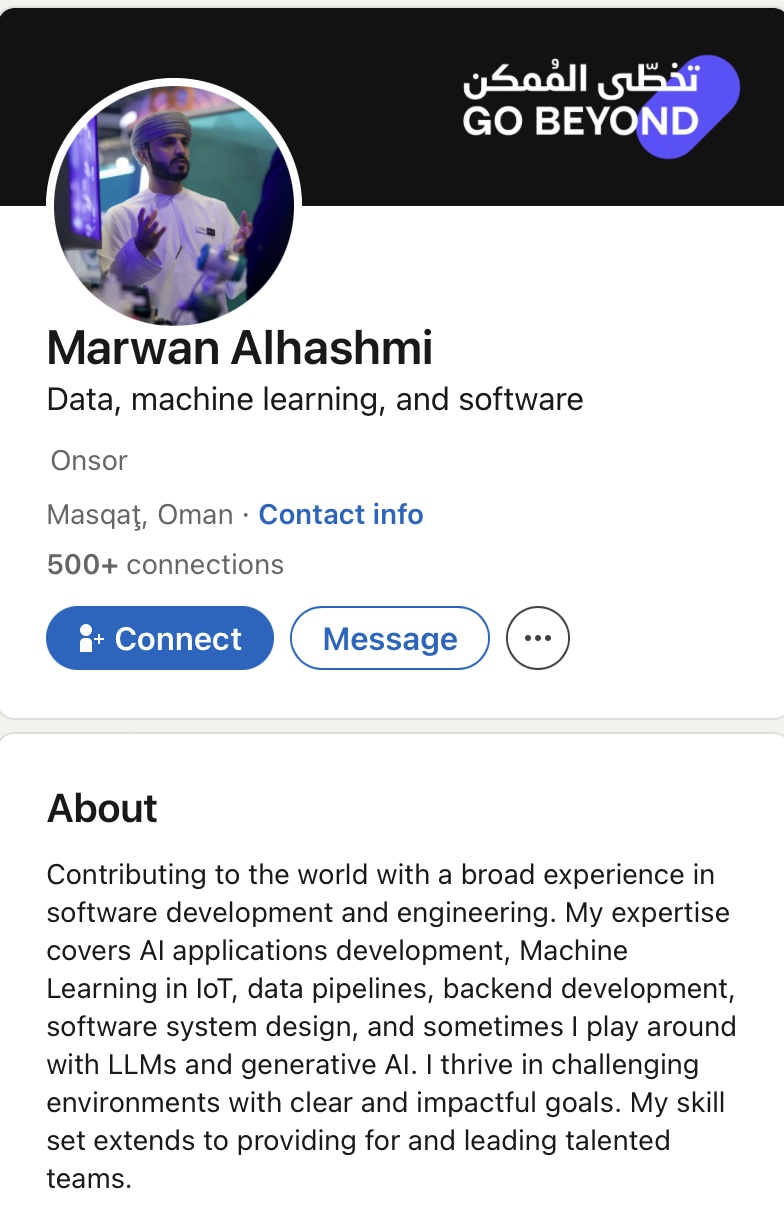784x1228 pixels.
Task: Send a message with the Message button
Action: 390,638
